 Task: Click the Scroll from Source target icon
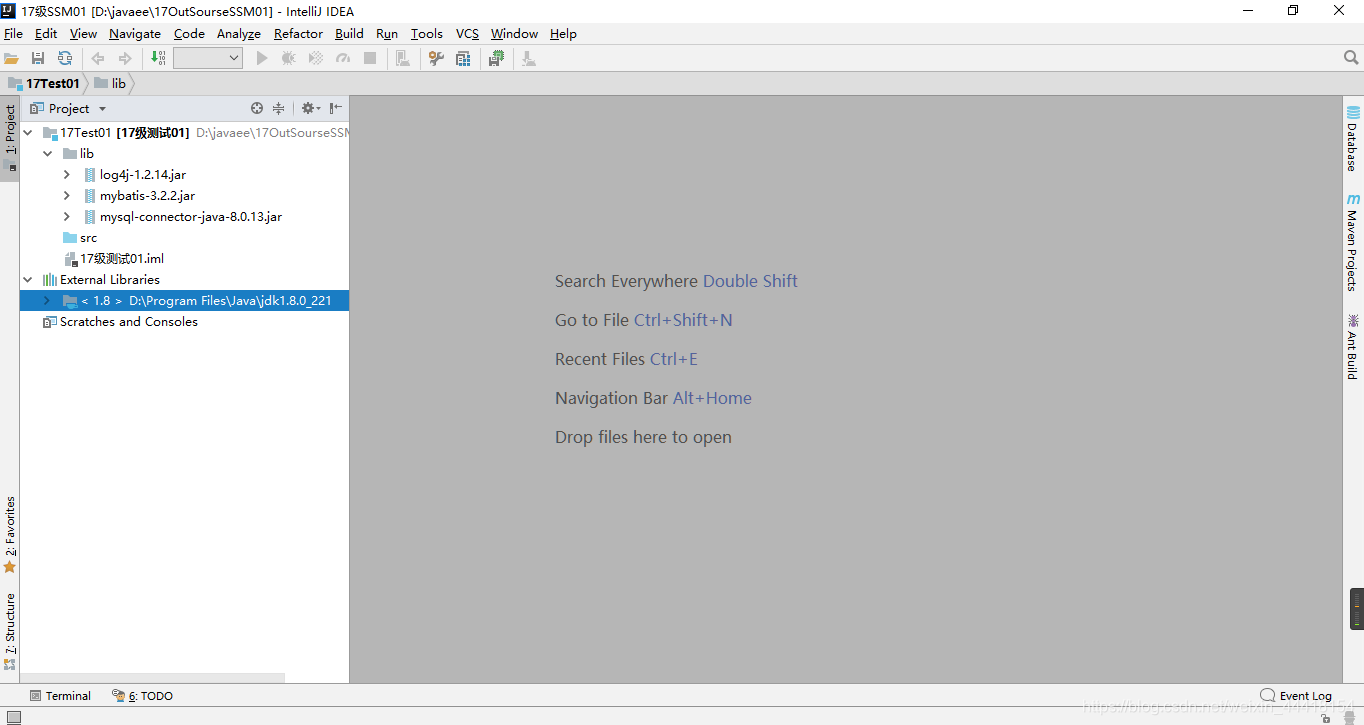click(257, 108)
